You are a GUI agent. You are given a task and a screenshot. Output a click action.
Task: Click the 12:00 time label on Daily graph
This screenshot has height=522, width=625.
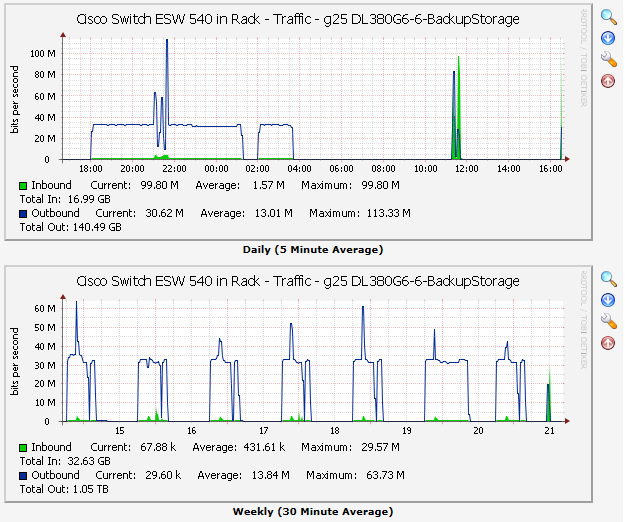point(466,169)
